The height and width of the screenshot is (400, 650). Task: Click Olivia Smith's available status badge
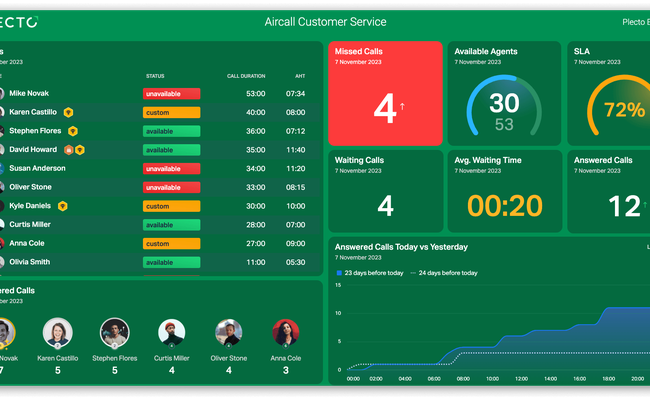point(172,262)
